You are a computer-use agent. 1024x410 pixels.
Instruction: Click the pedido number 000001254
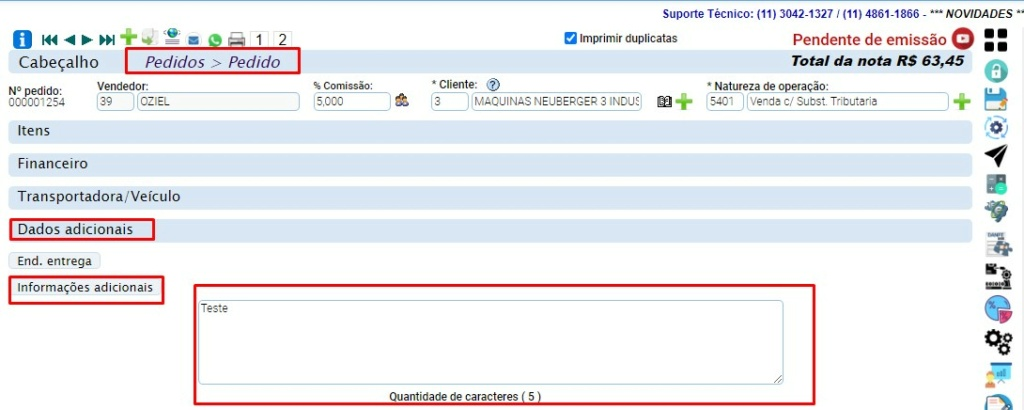pyautogui.click(x=37, y=102)
